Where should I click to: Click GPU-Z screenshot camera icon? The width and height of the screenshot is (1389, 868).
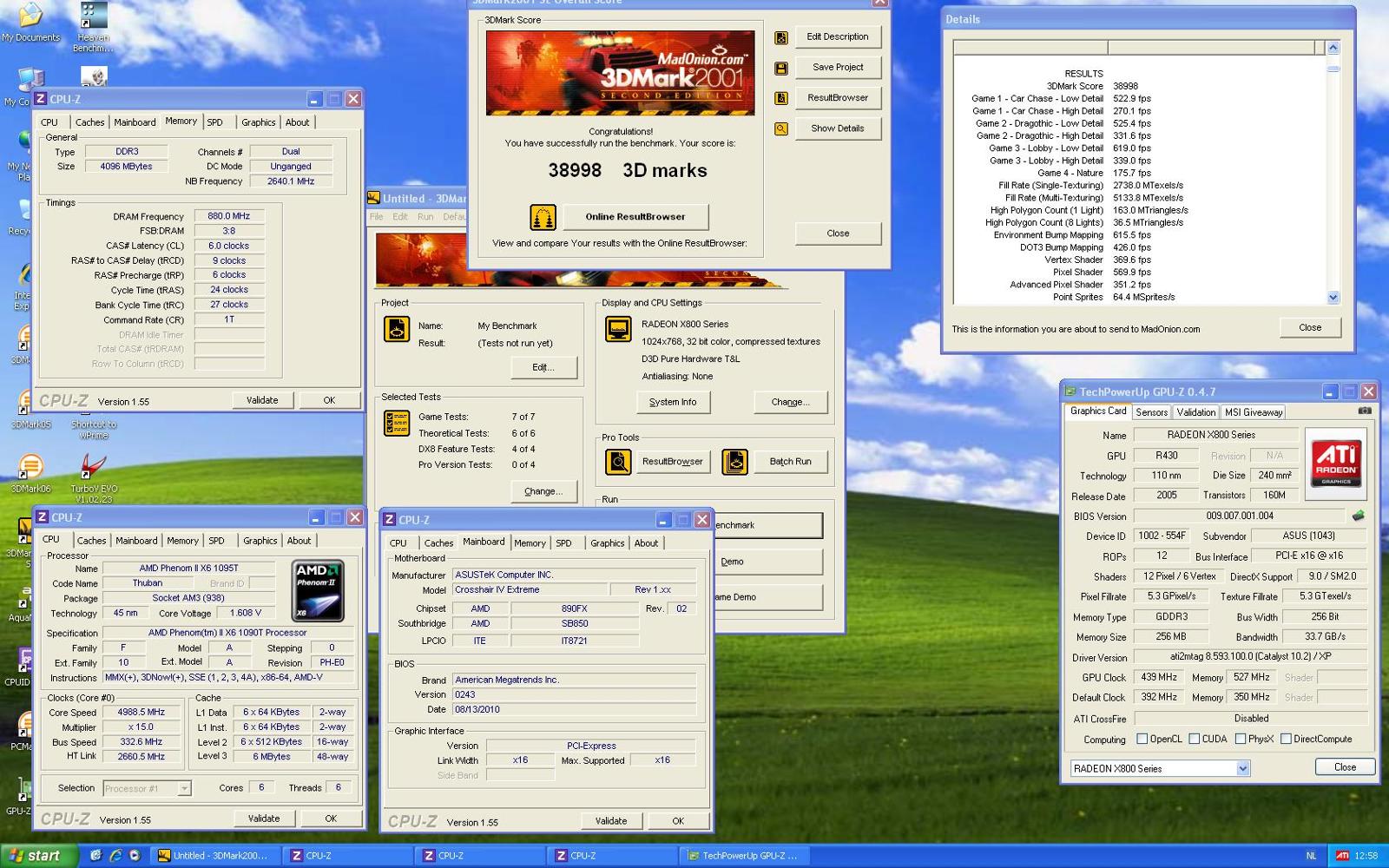click(x=1365, y=411)
